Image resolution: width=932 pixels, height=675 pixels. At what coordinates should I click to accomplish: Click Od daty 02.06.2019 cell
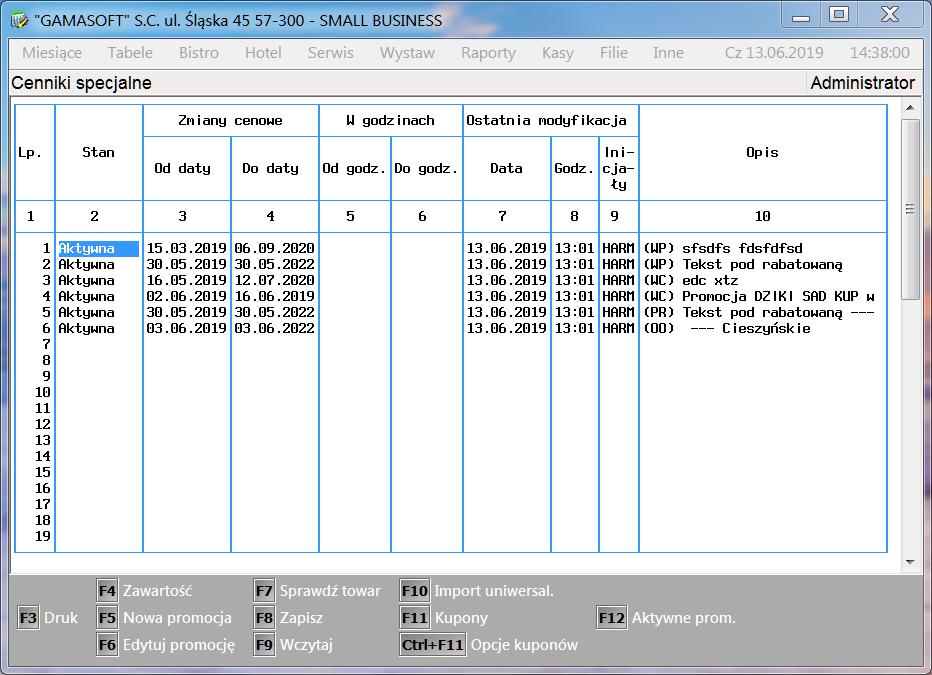[187, 297]
